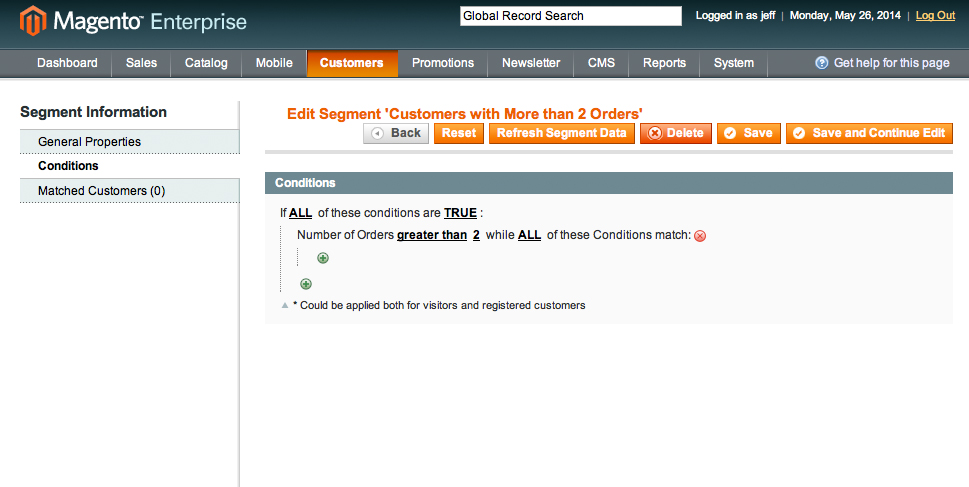The width and height of the screenshot is (969, 487).
Task: Remove the Number of Orders condition
Action: point(700,236)
